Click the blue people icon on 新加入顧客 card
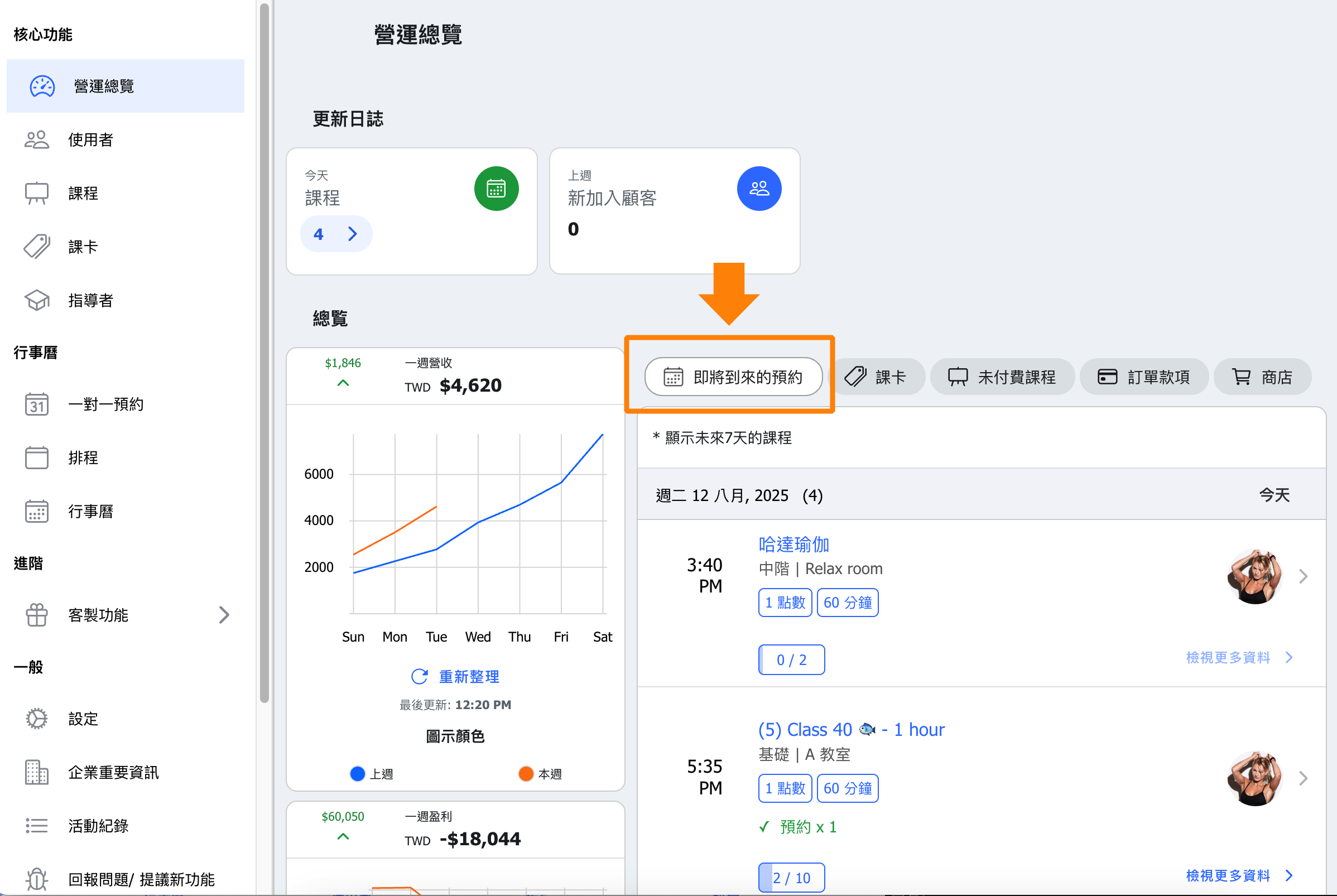Image resolution: width=1337 pixels, height=896 pixels. (759, 189)
